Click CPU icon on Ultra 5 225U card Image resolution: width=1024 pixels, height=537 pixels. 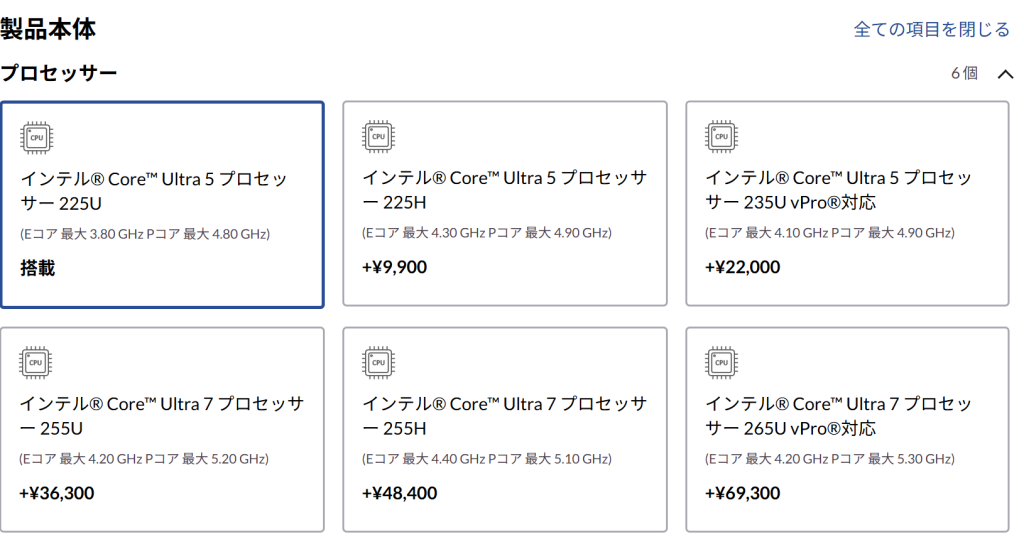pos(37,137)
